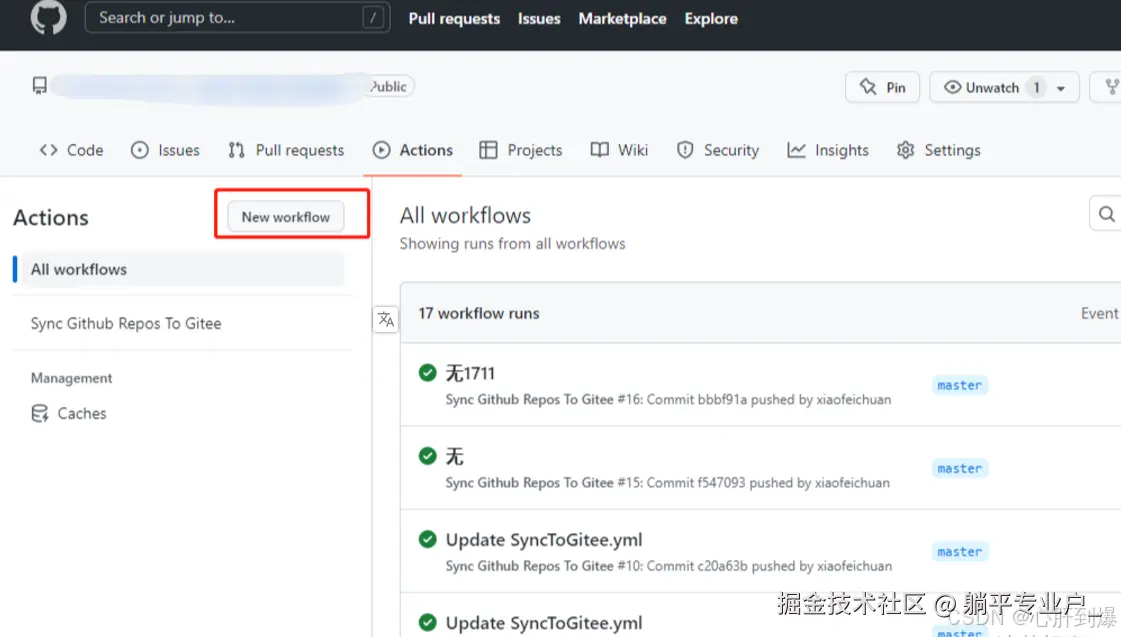
Task: Pin this repository
Action: (x=882, y=87)
